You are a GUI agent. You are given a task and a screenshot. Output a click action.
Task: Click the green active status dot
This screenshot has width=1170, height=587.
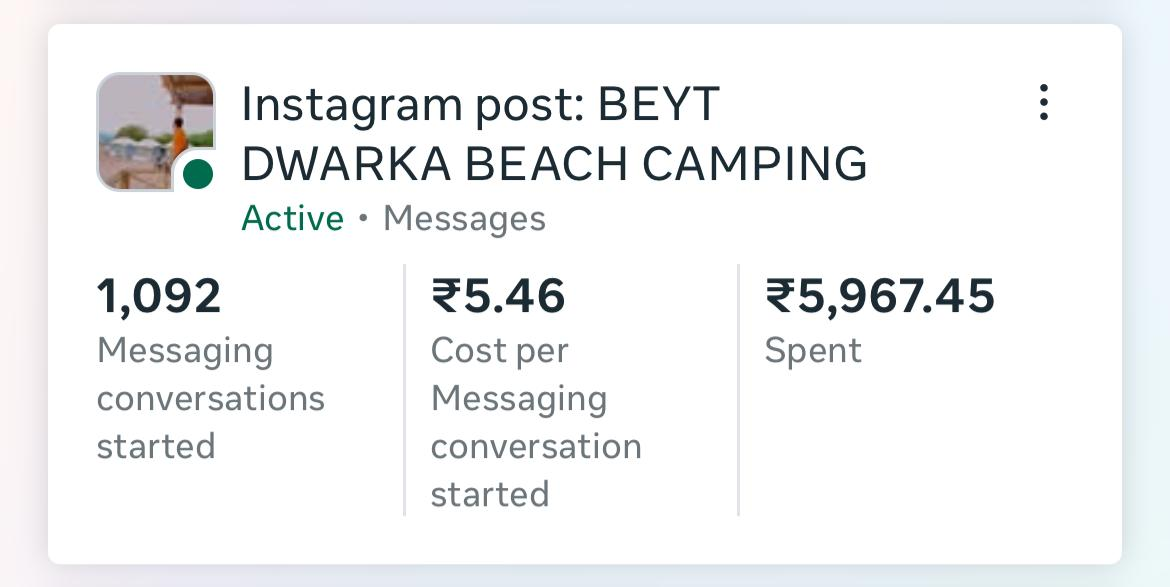(x=198, y=174)
